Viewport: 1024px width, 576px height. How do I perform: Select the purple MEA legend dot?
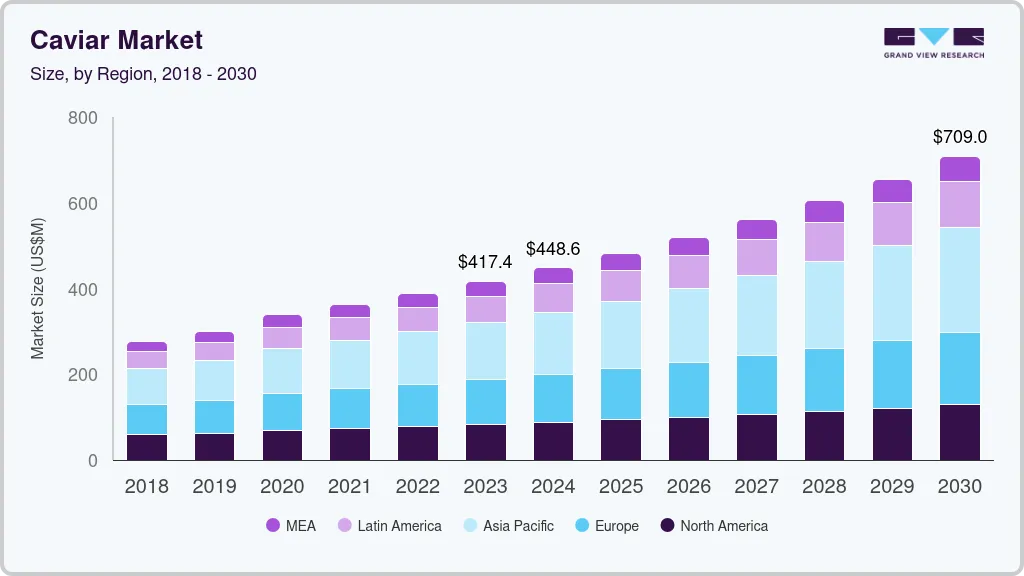(273, 525)
